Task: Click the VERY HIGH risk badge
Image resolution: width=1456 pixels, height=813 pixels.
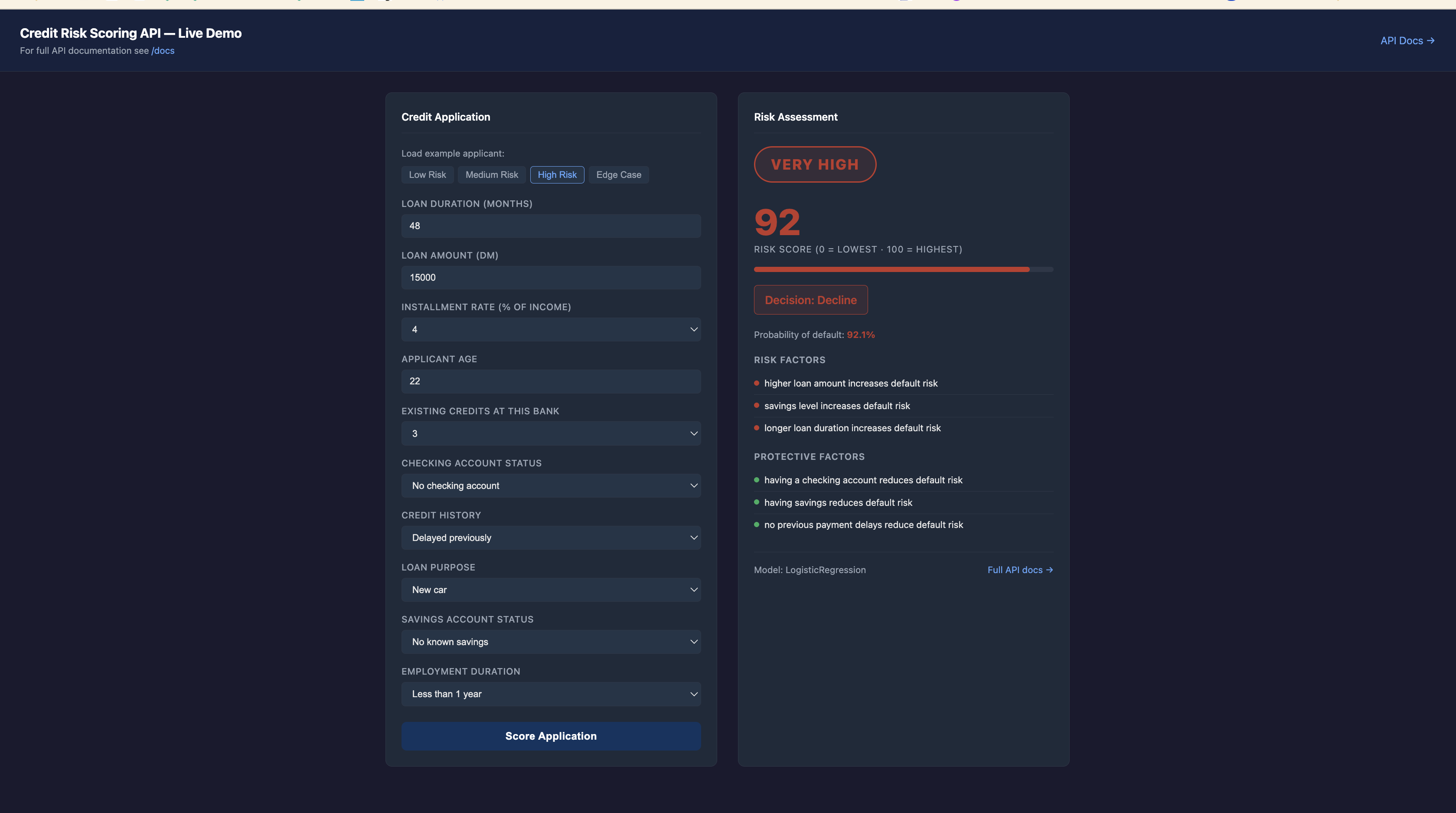Action: pyautogui.click(x=814, y=164)
